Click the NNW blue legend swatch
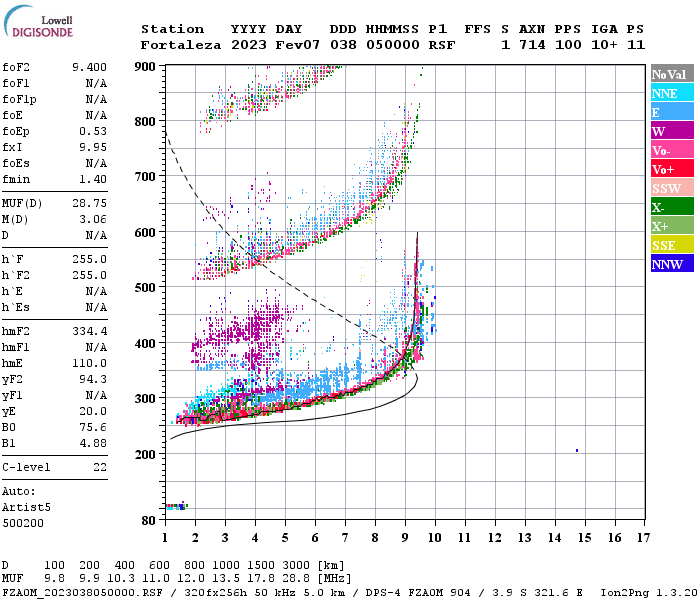700x600 pixels. pos(671,264)
